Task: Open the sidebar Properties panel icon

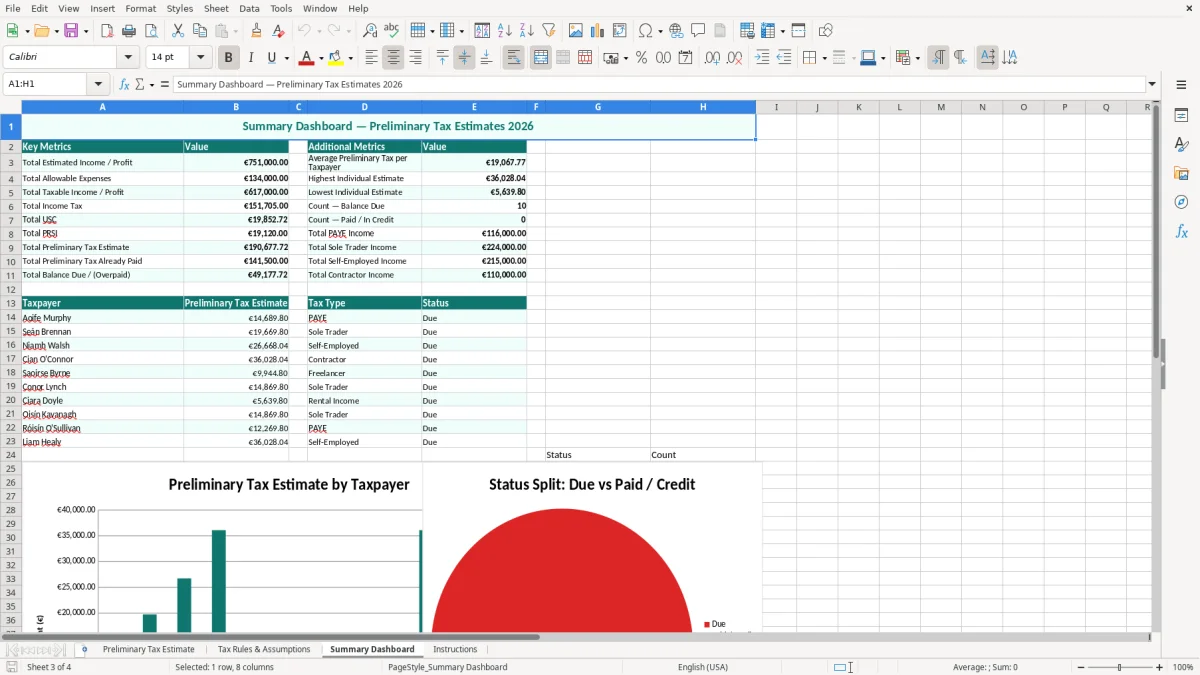Action: pos(1181,115)
